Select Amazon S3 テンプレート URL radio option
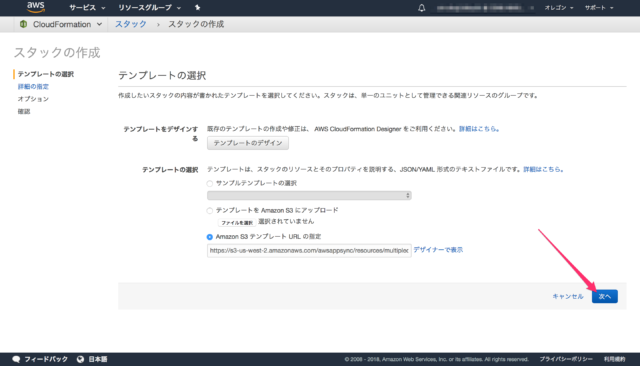The image size is (640, 366). [x=210, y=237]
